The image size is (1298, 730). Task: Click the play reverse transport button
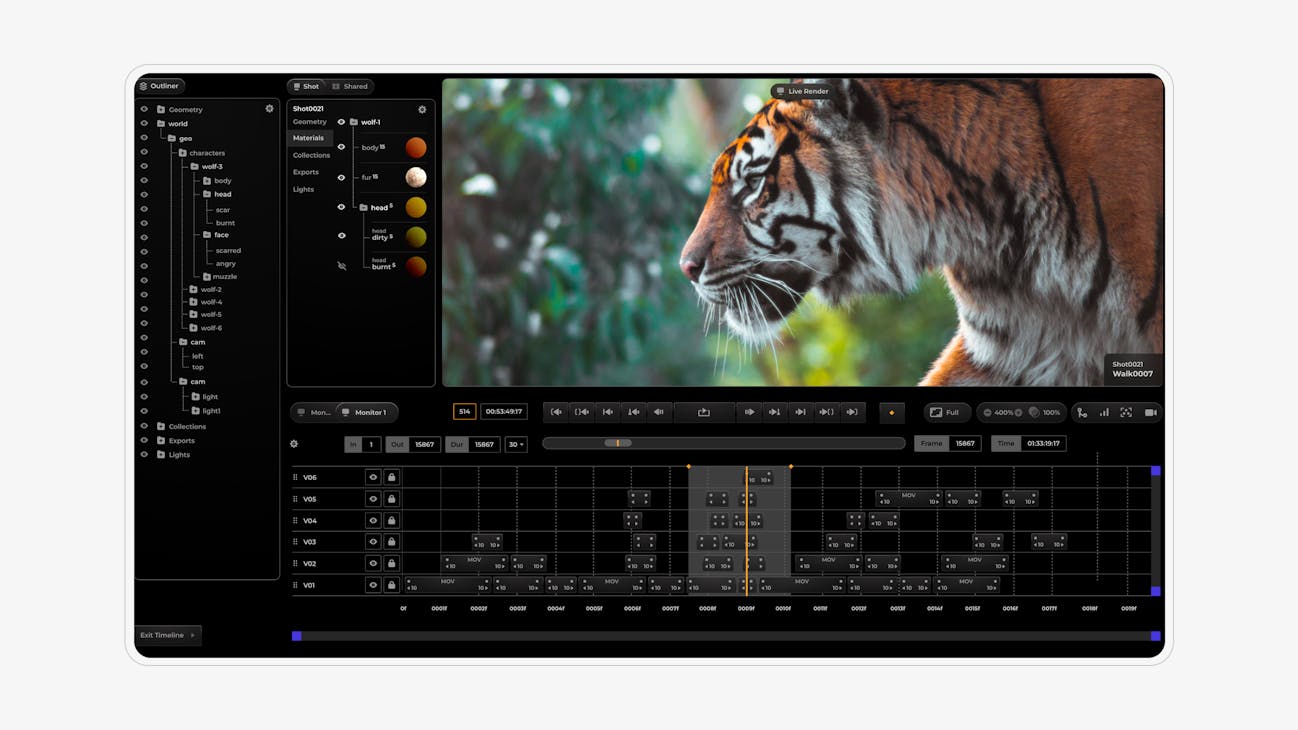659,412
